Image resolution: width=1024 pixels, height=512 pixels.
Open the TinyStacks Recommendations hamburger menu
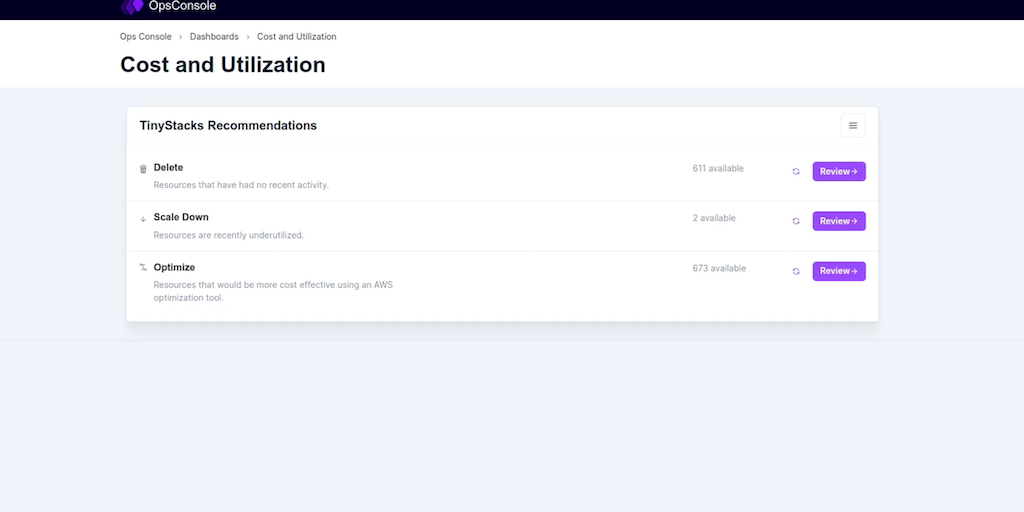[853, 125]
